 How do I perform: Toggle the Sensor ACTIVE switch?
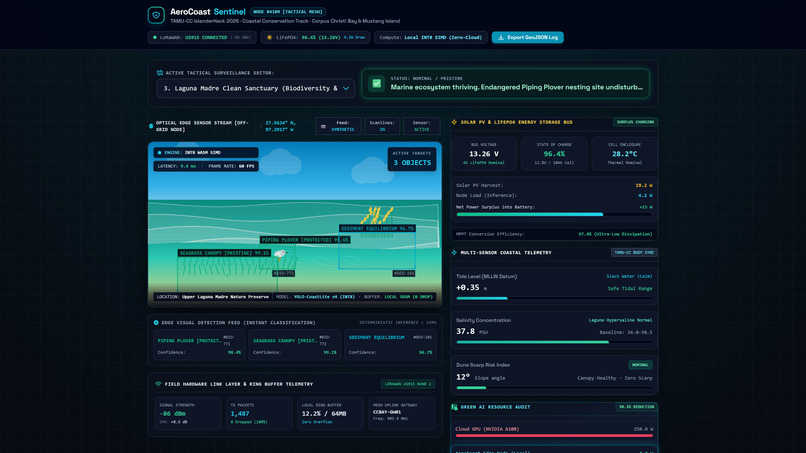point(422,126)
